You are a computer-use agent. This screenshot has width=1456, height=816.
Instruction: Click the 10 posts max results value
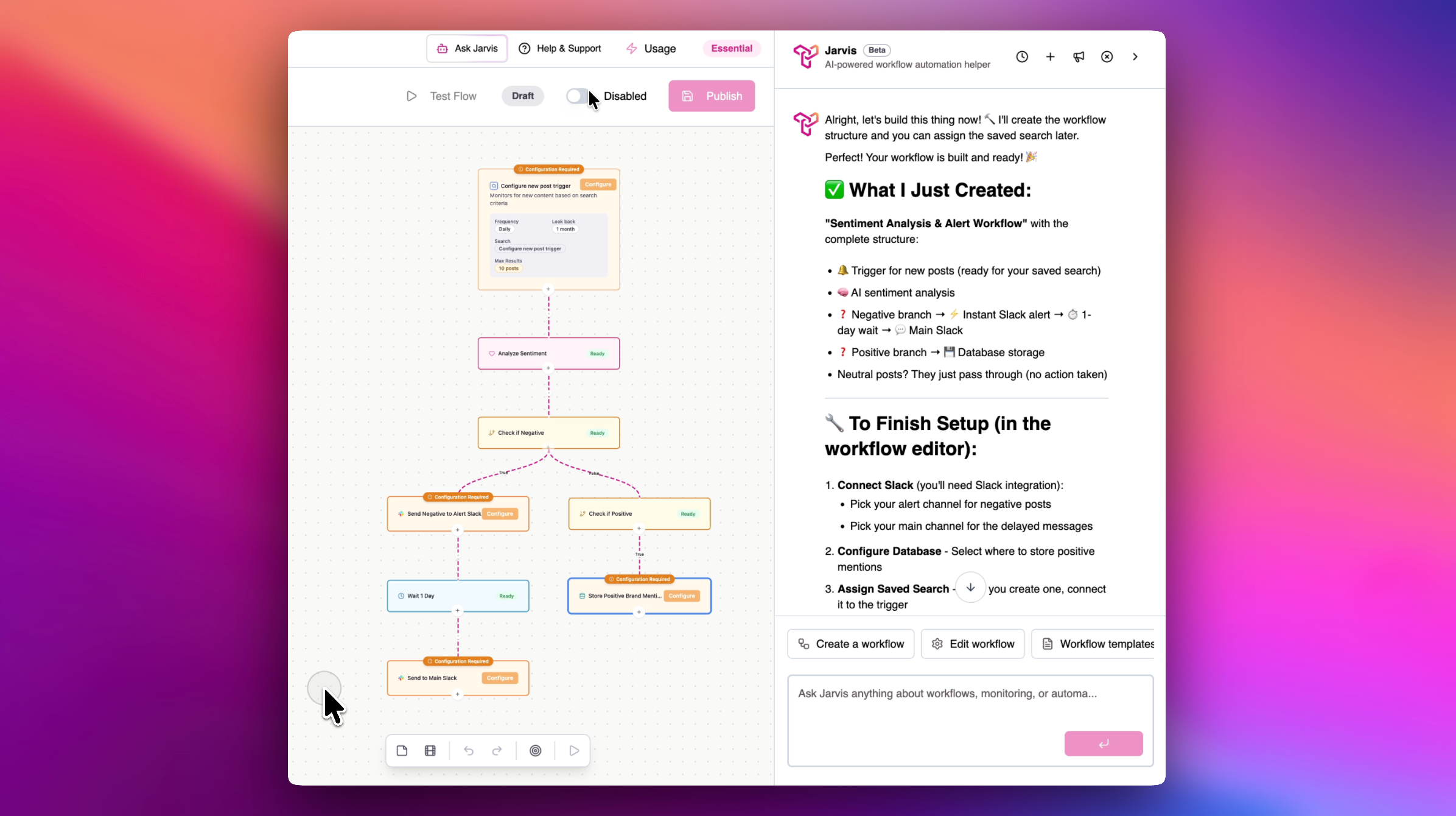[x=508, y=269]
